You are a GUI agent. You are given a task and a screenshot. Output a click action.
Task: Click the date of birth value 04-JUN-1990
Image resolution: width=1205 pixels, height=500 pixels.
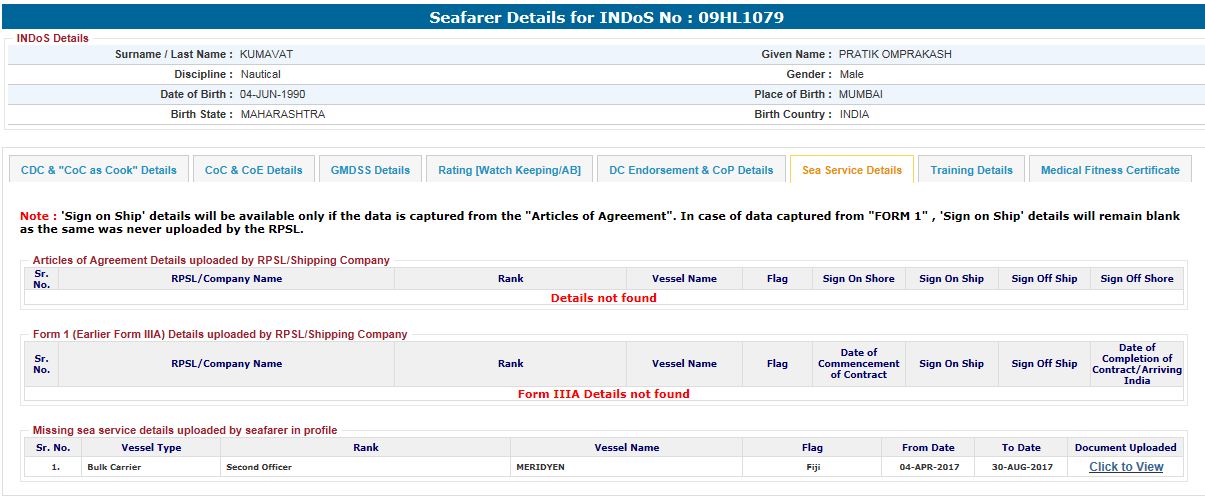point(272,95)
